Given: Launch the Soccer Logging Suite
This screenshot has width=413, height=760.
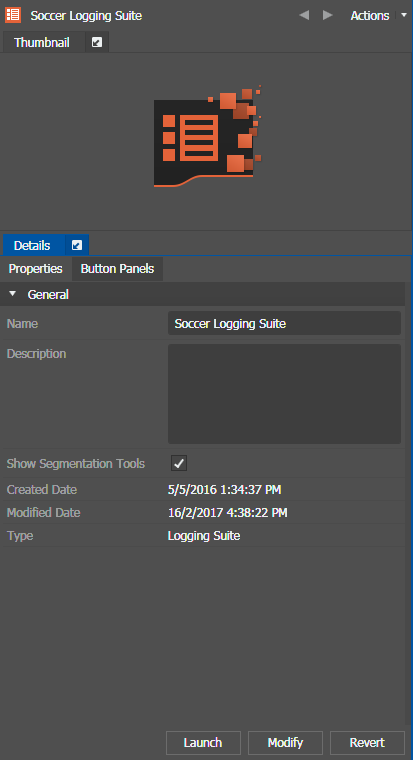Looking at the screenshot, I should tap(203, 743).
